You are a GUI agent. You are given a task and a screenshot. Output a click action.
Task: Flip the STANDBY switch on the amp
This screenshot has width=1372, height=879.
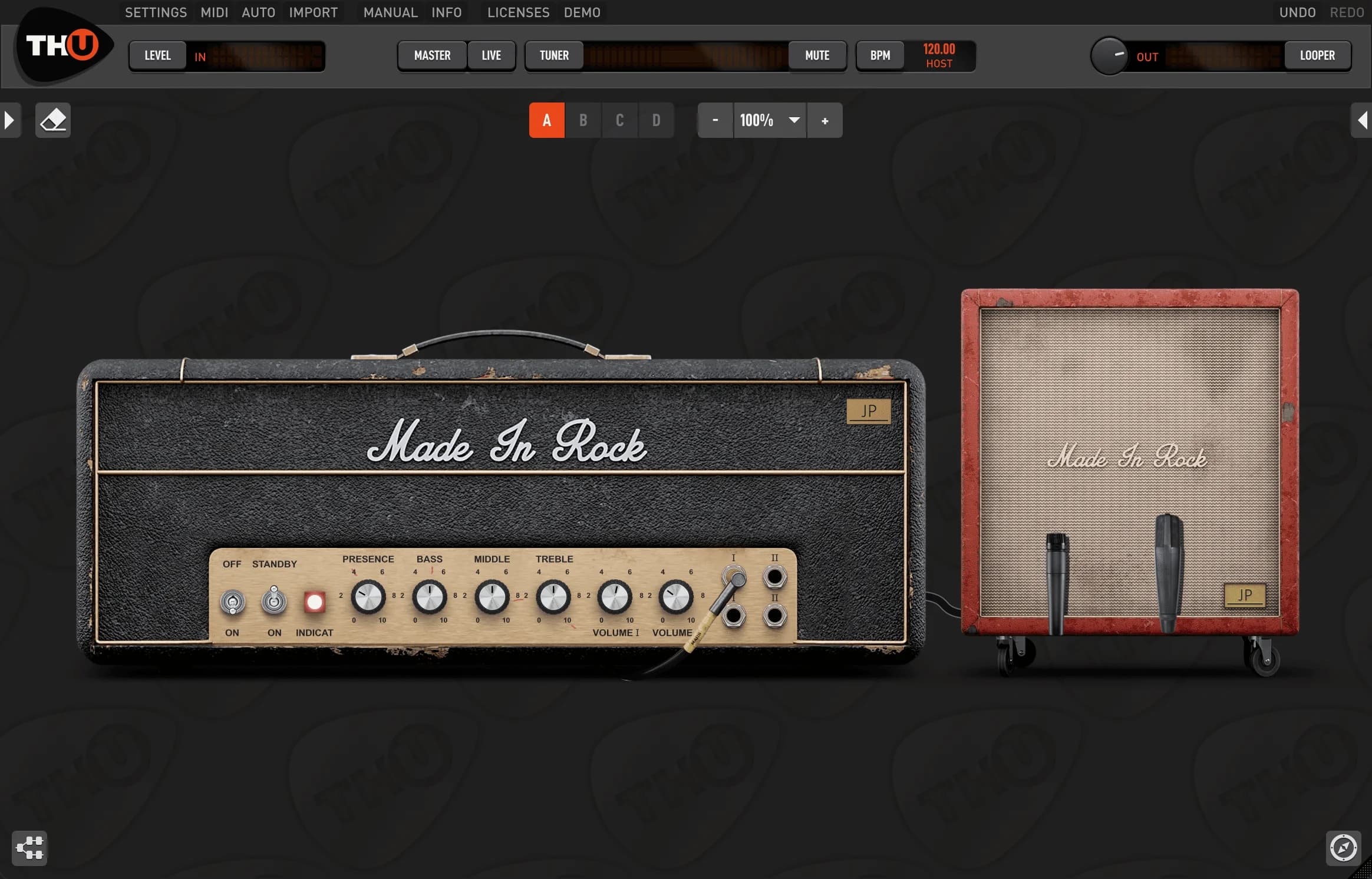tap(274, 601)
